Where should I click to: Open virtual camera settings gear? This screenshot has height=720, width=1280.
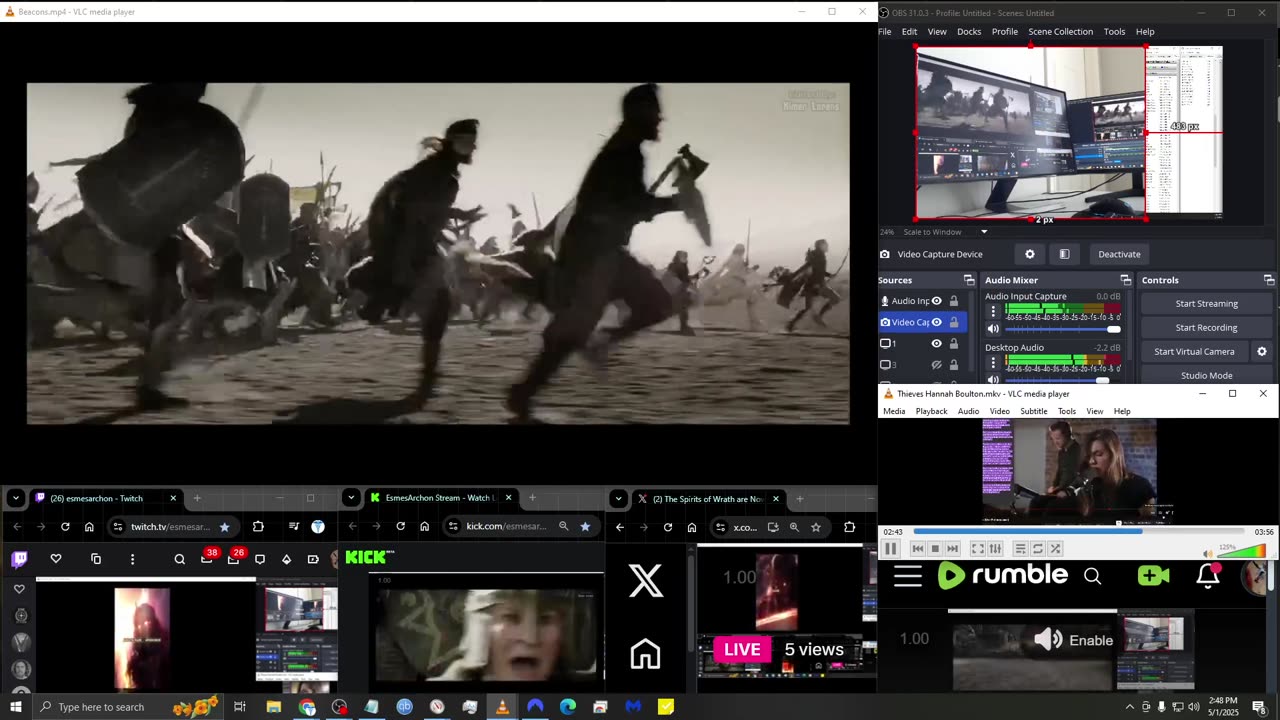pyautogui.click(x=1262, y=351)
